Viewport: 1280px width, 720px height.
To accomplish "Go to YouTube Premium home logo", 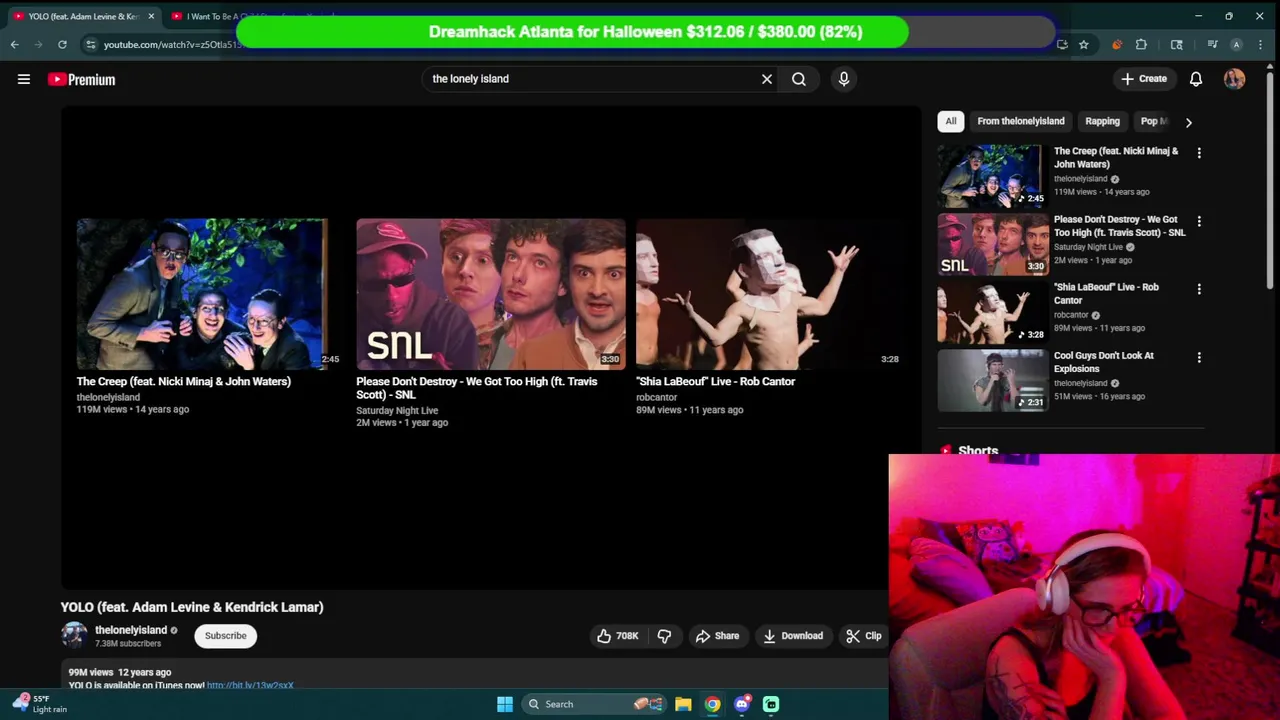I will pos(82,79).
